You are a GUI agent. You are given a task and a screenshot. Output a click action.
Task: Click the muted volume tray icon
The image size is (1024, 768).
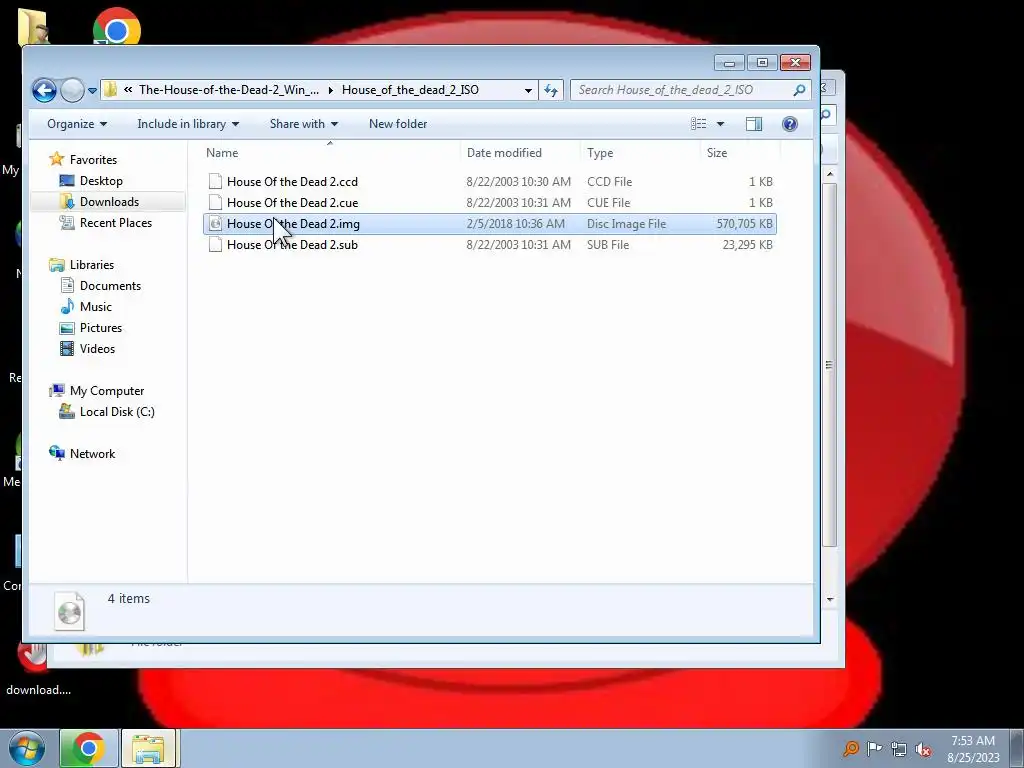click(x=923, y=749)
